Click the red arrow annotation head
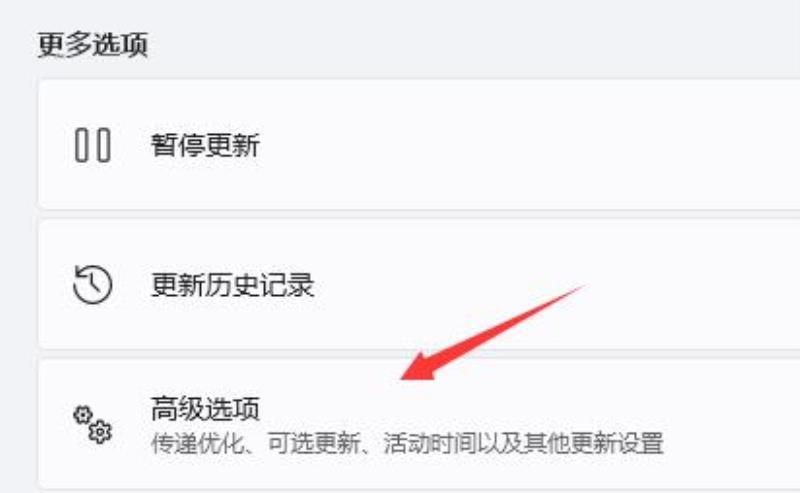The width and height of the screenshot is (800, 493). point(417,365)
